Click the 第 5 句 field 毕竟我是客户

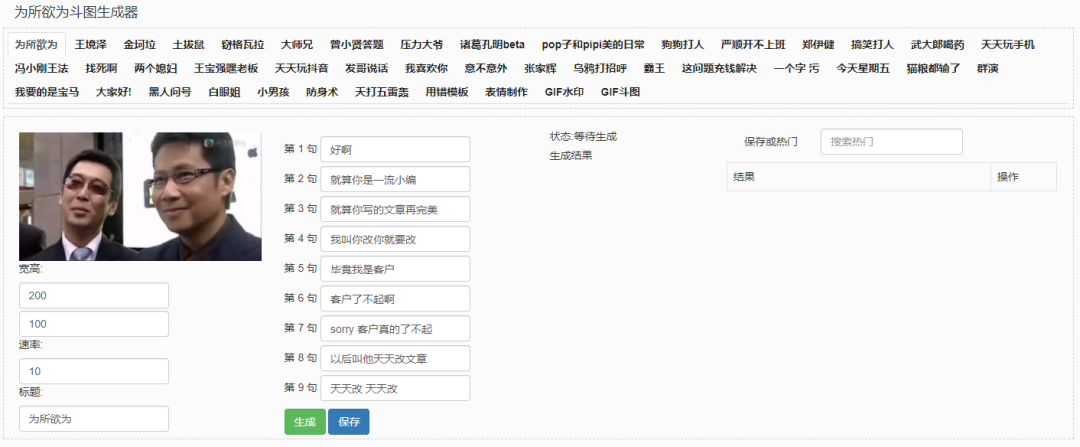point(395,269)
